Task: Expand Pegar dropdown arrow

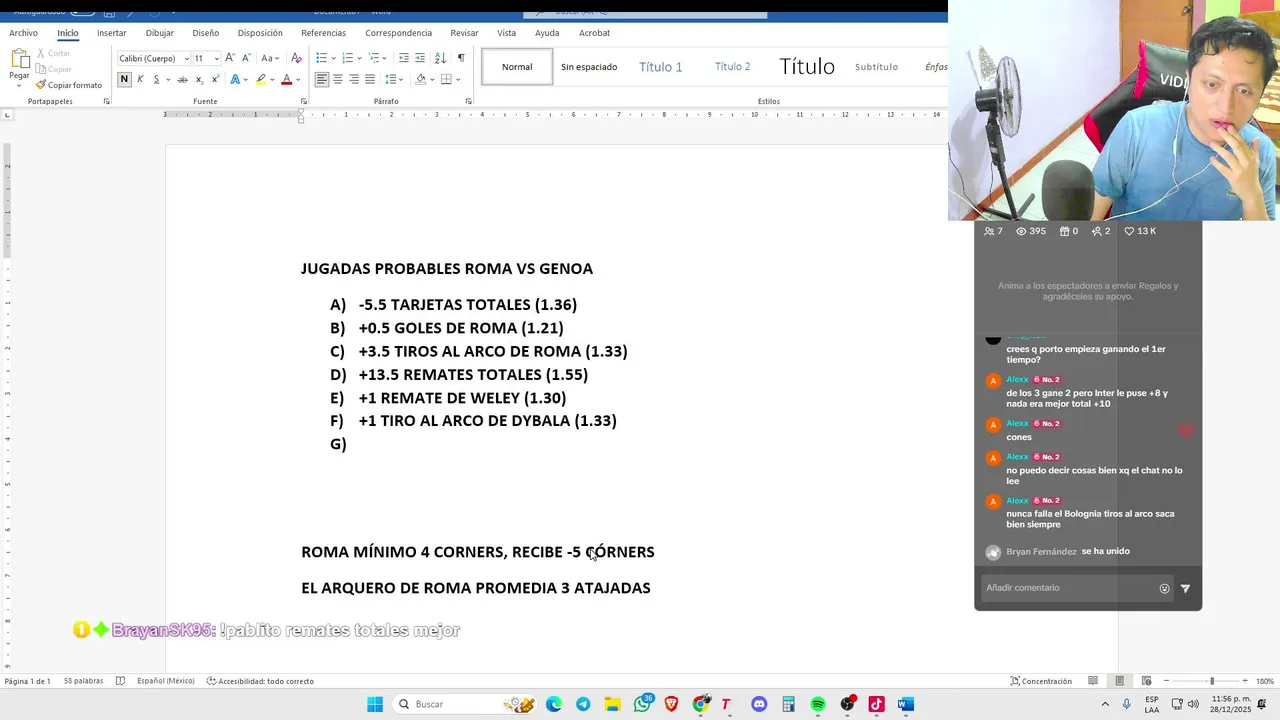Action: 19,85
